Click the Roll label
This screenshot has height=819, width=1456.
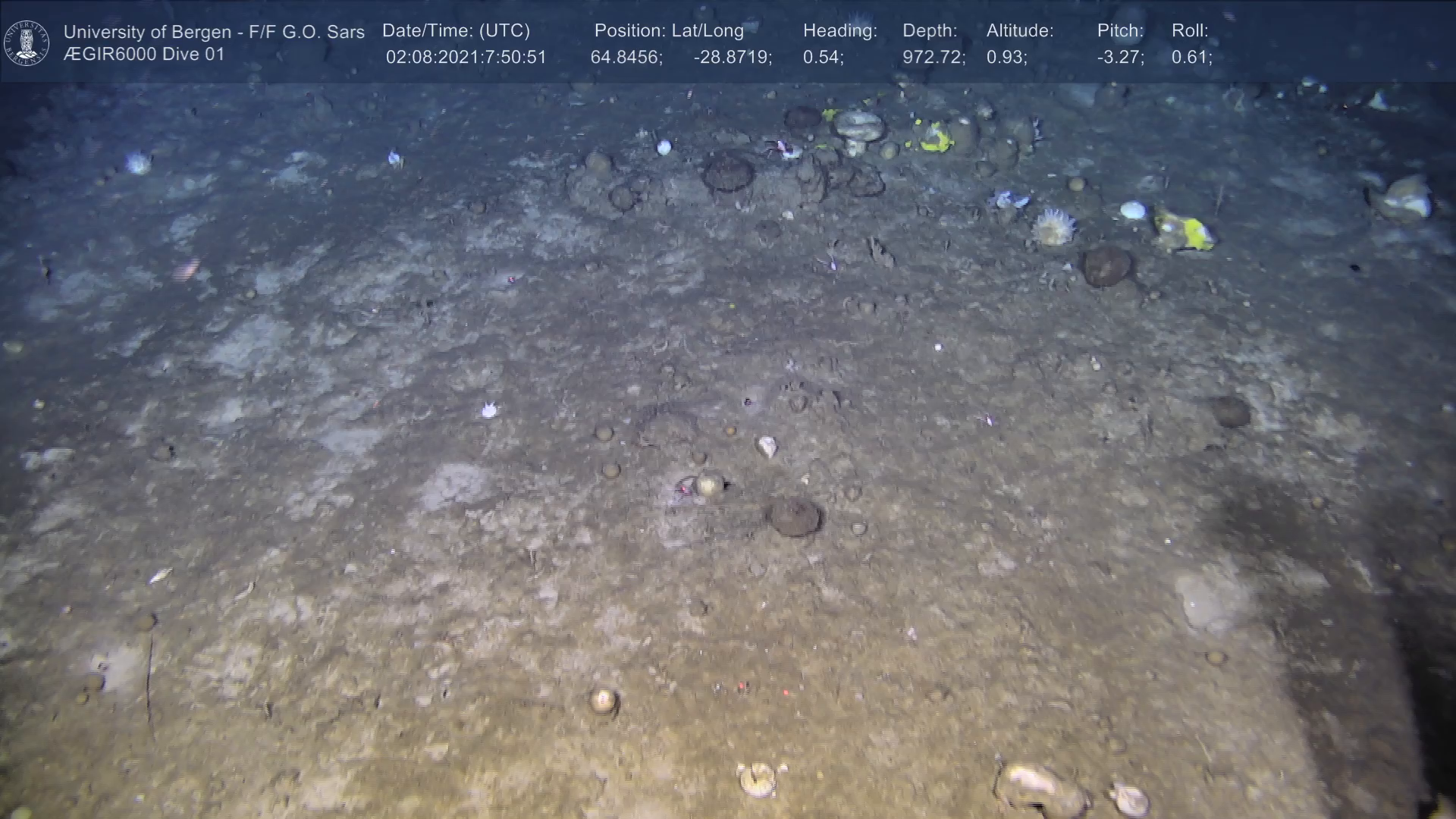1190,30
